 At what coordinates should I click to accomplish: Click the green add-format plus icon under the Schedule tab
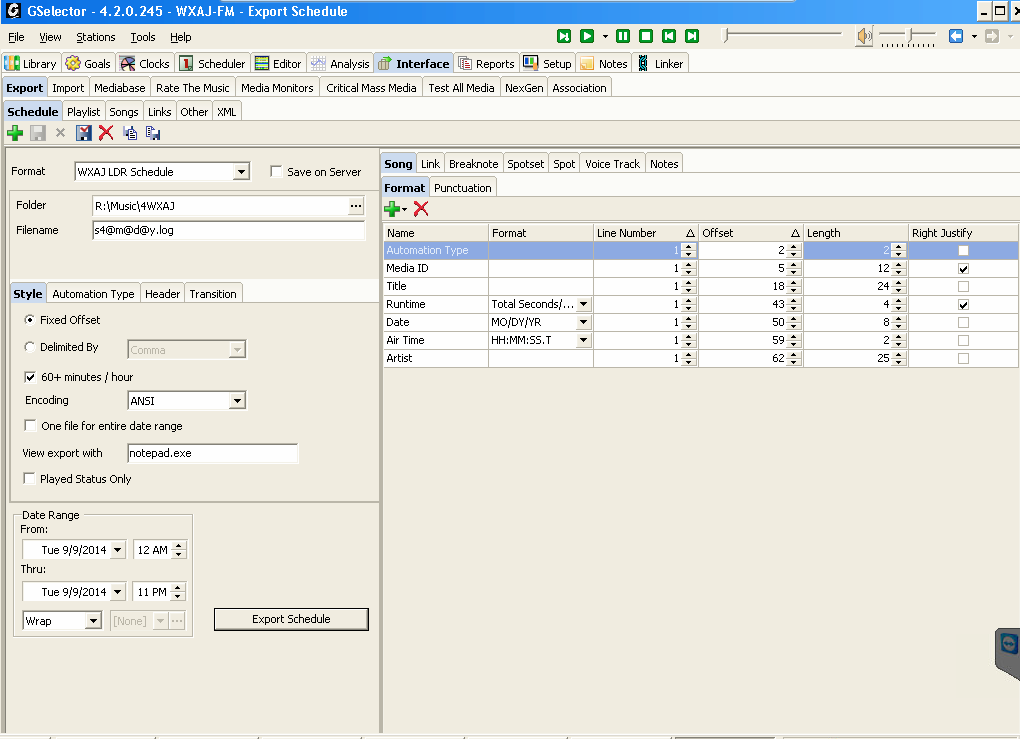point(15,133)
